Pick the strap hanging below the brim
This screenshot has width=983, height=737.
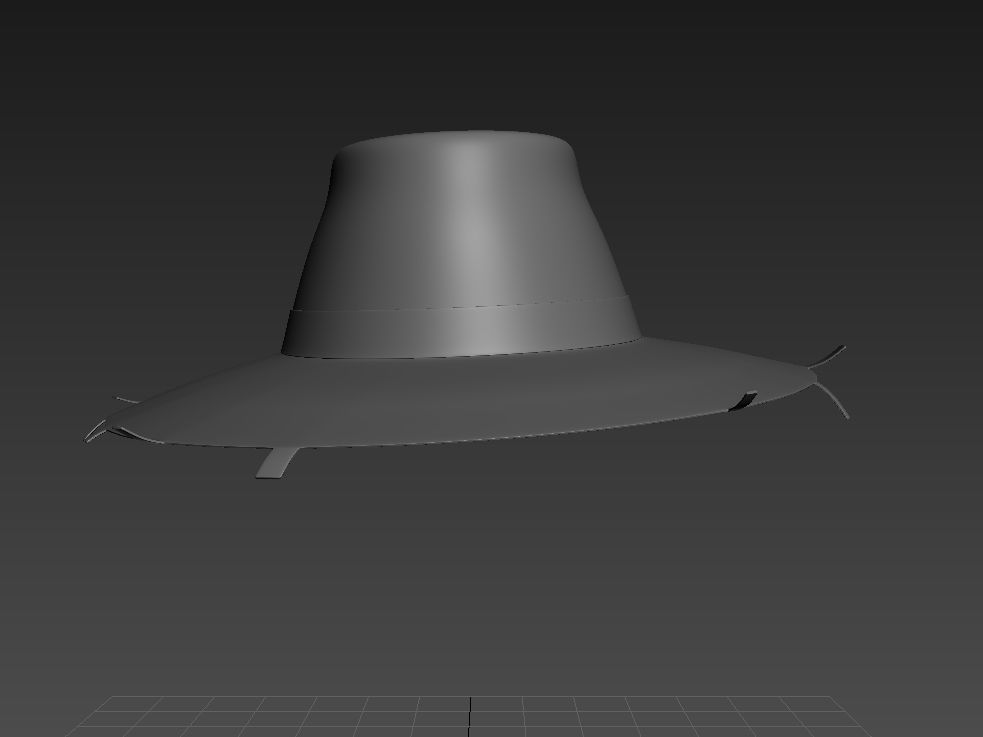(x=277, y=463)
